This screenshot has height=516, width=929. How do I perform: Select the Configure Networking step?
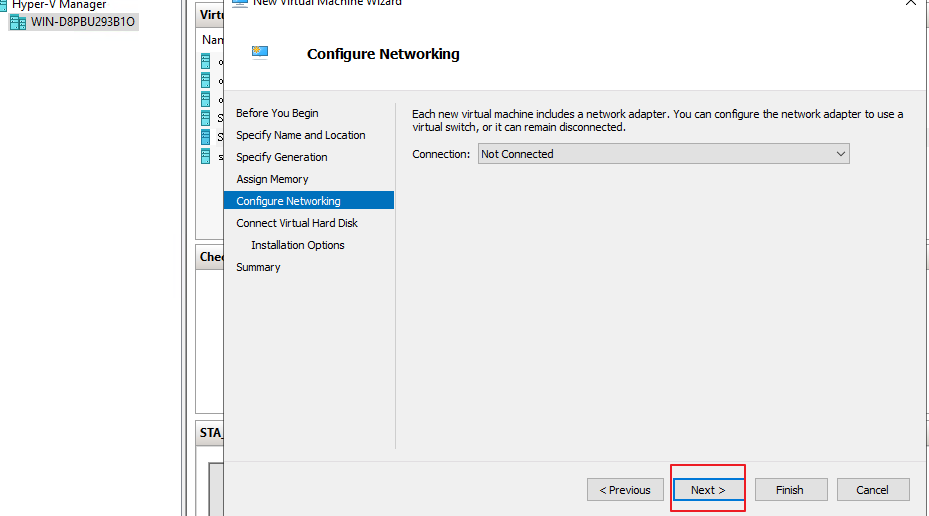[288, 201]
